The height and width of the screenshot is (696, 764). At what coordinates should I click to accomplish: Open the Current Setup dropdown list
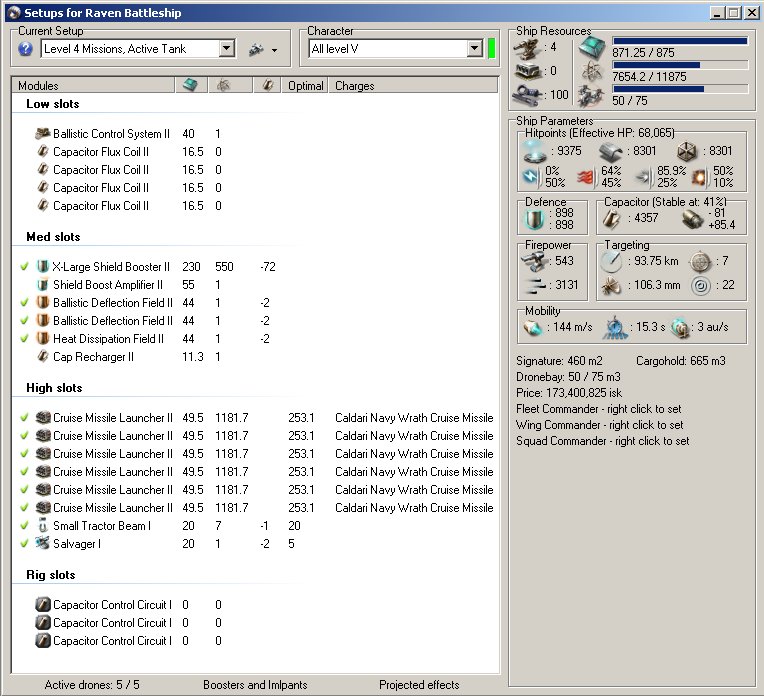(x=226, y=48)
